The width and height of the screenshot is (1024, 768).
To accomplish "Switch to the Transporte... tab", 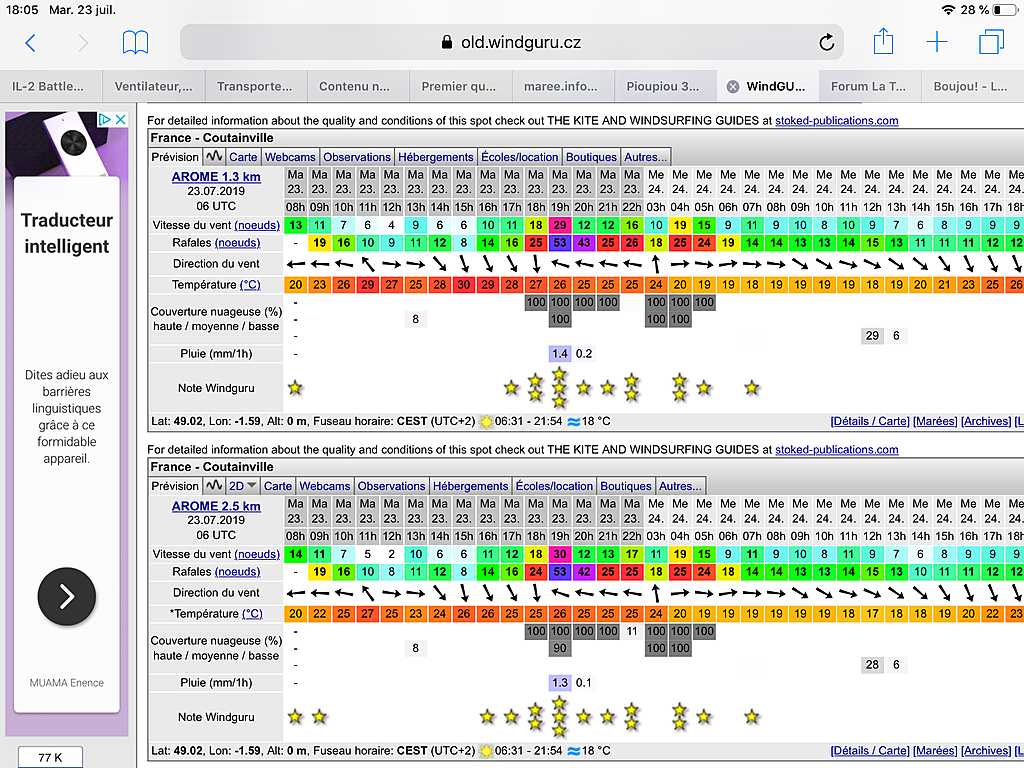I will (255, 86).
